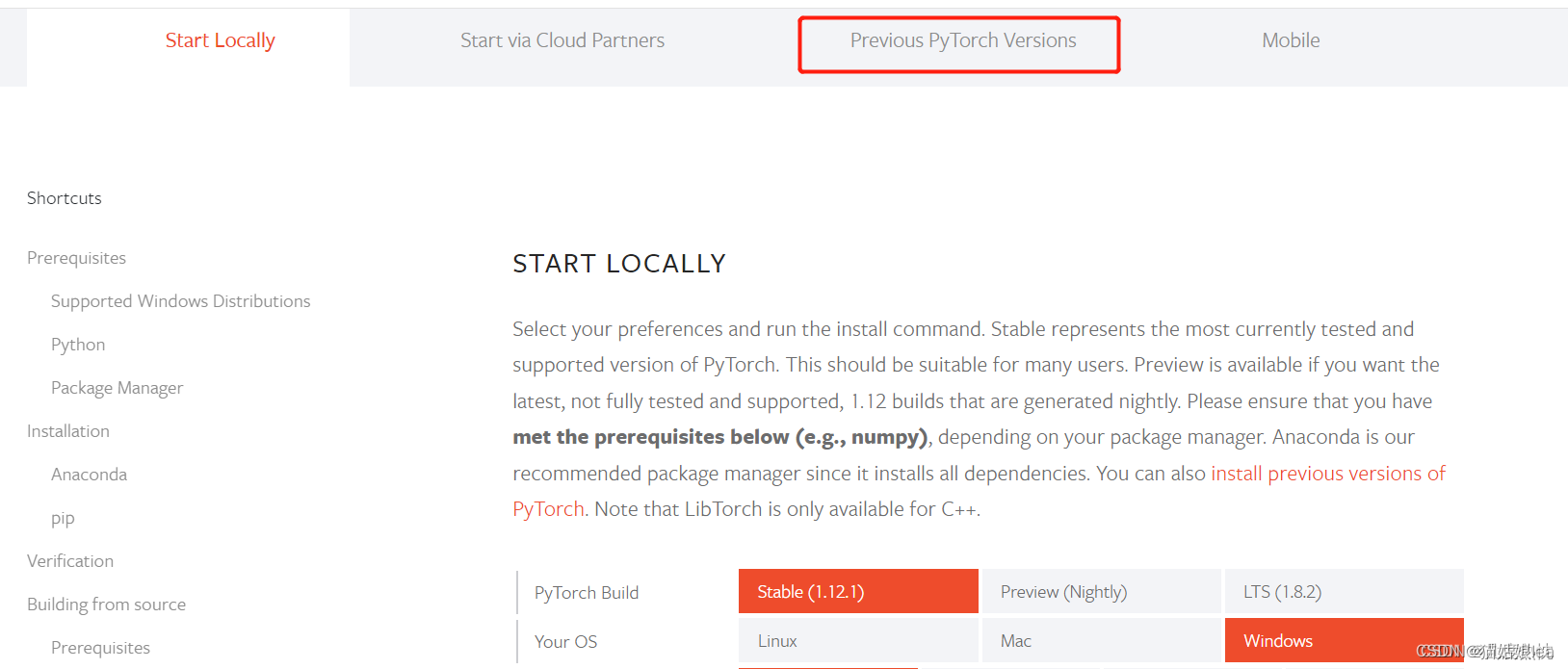Open the Anaconda installation section
The height and width of the screenshot is (669, 1568).
coord(89,474)
